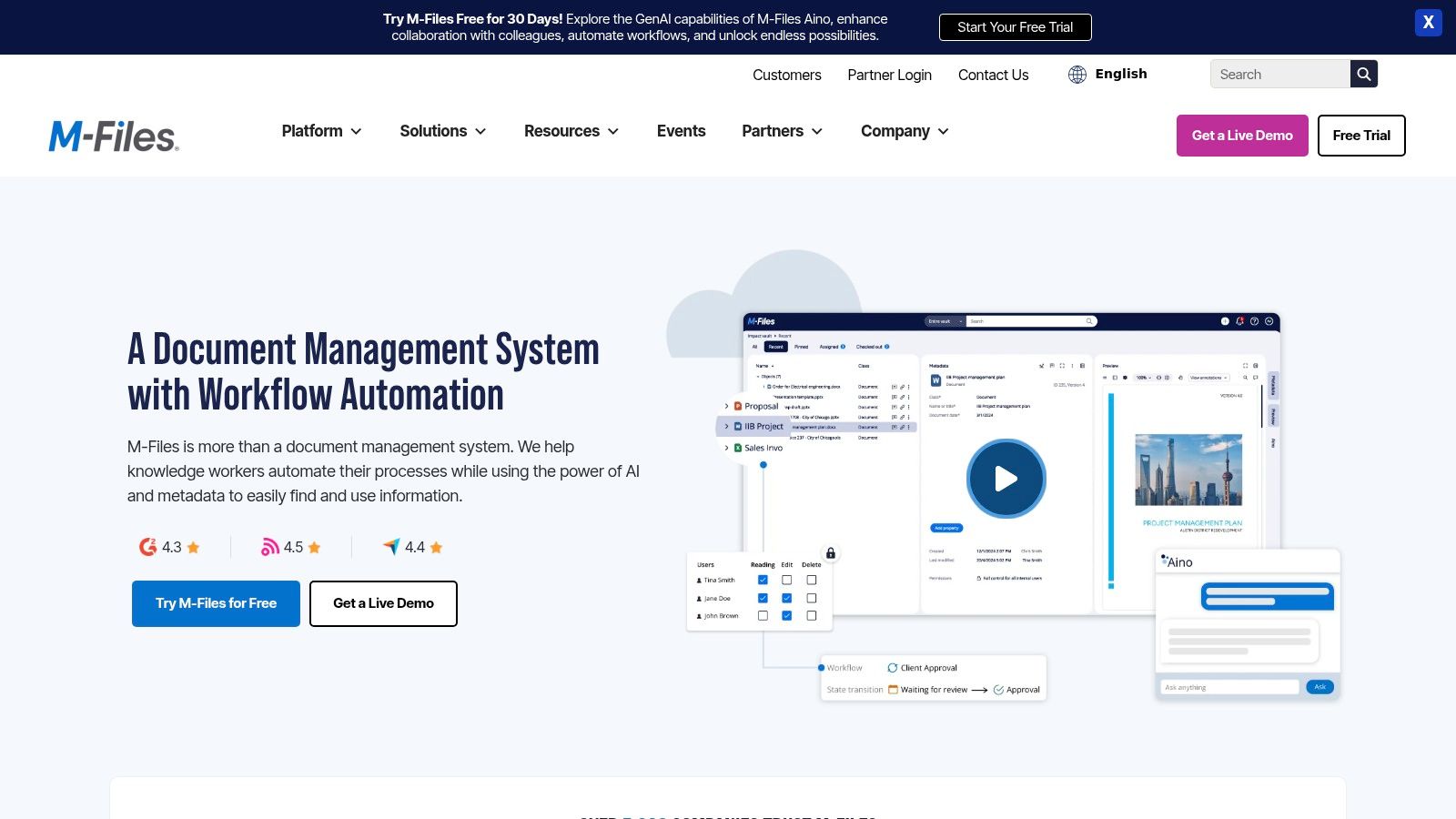Click the PowerPoint icon next to Proposal
The image size is (1456, 819).
tap(738, 406)
